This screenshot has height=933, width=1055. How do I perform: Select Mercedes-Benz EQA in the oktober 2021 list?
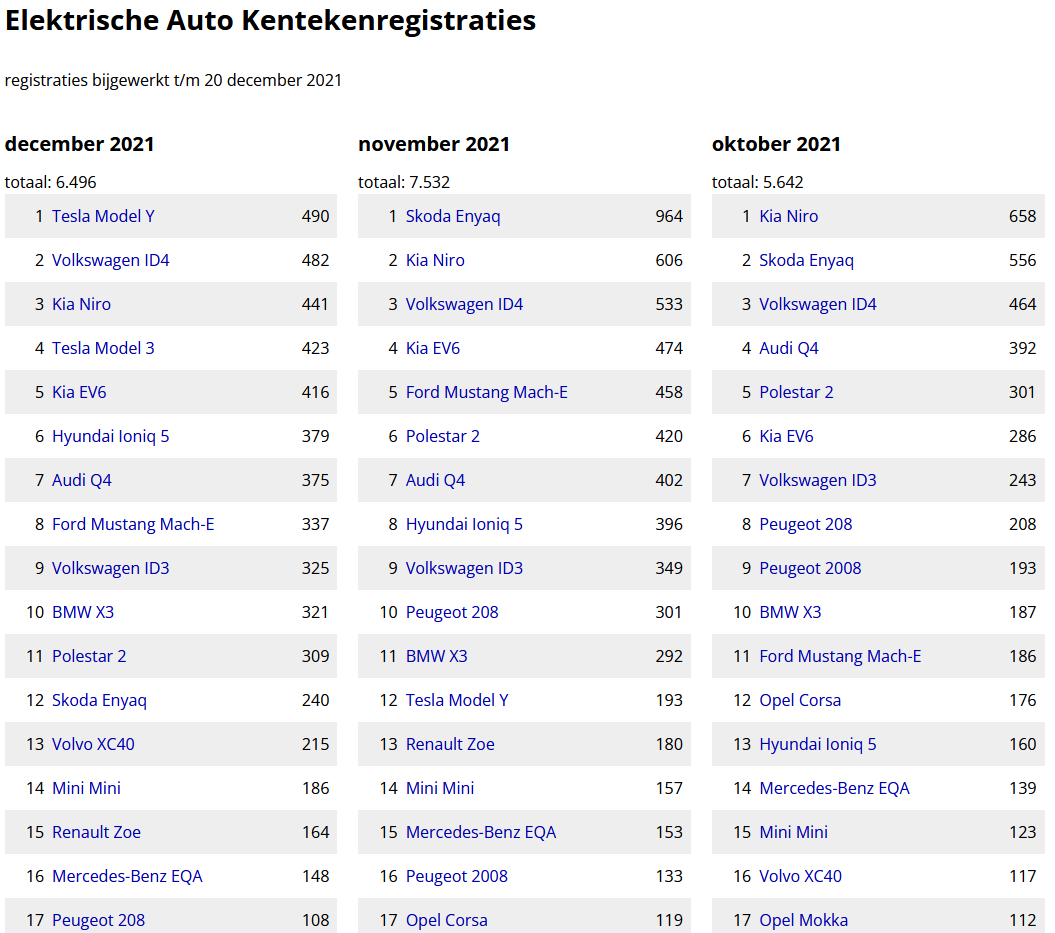point(834,788)
